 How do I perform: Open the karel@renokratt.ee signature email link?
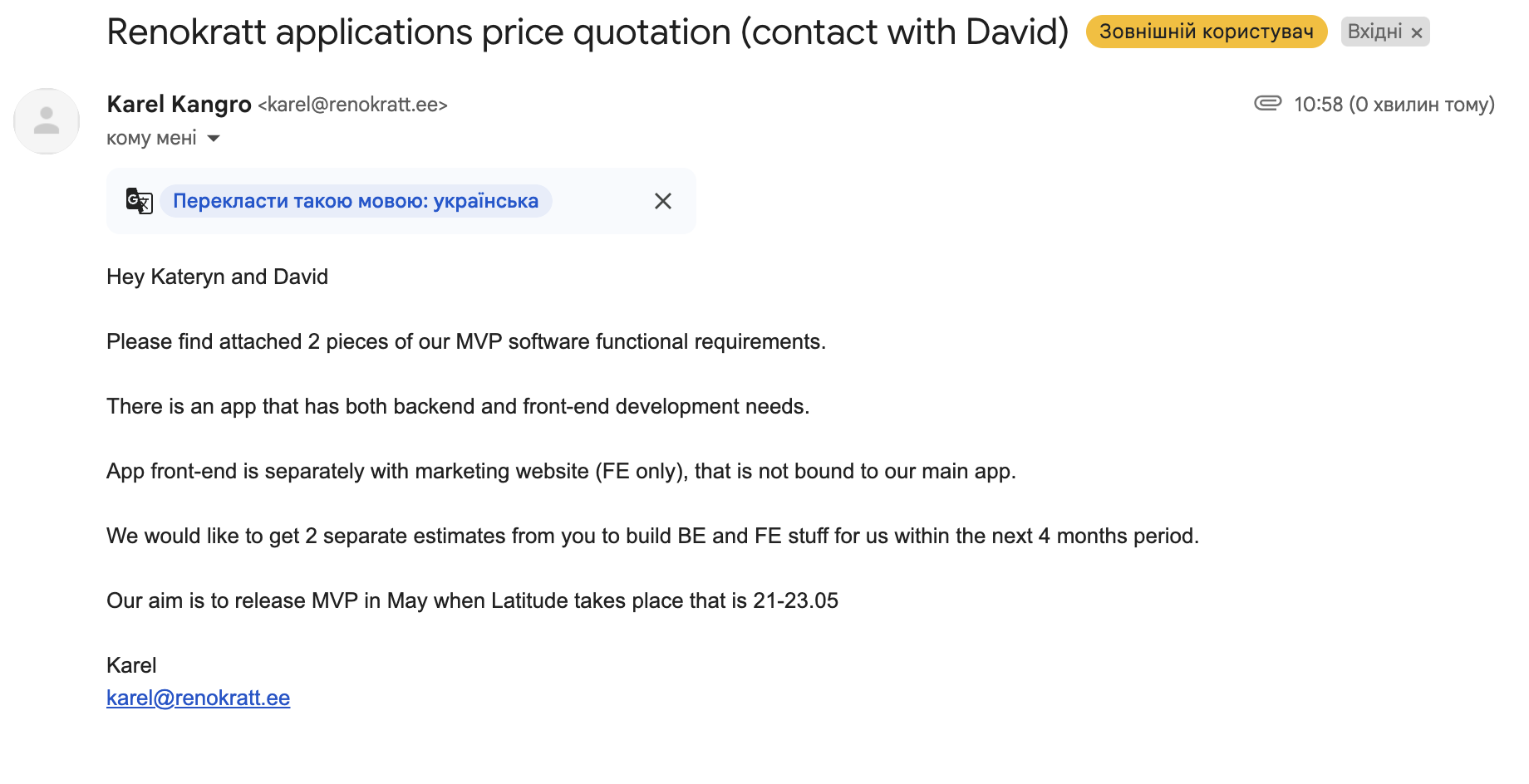click(x=198, y=698)
